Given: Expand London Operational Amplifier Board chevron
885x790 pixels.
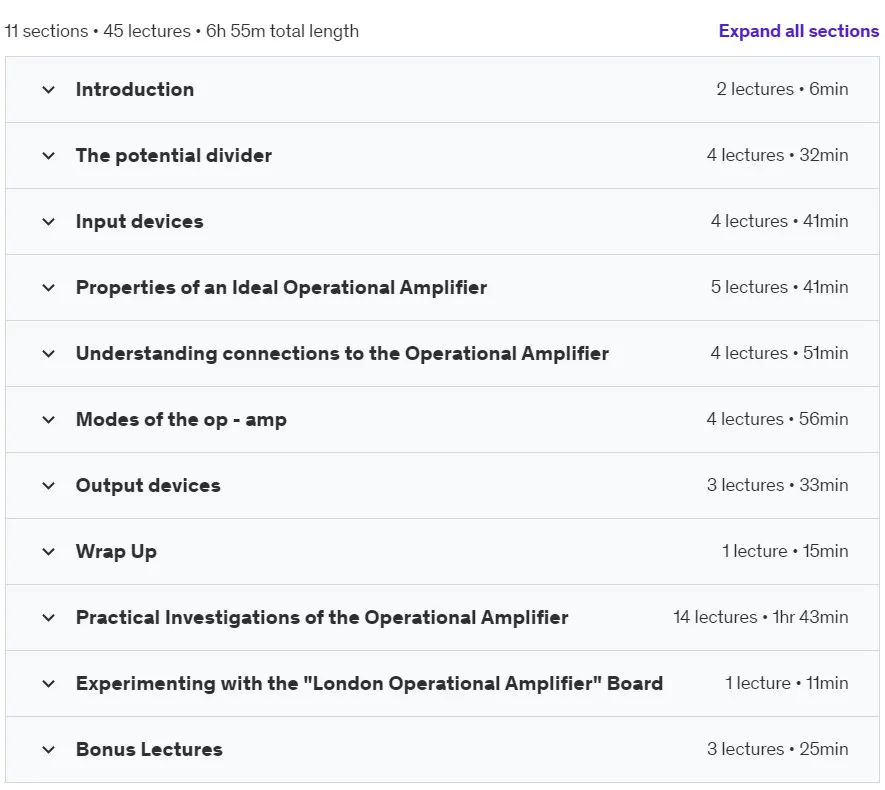Looking at the screenshot, I should click(49, 684).
